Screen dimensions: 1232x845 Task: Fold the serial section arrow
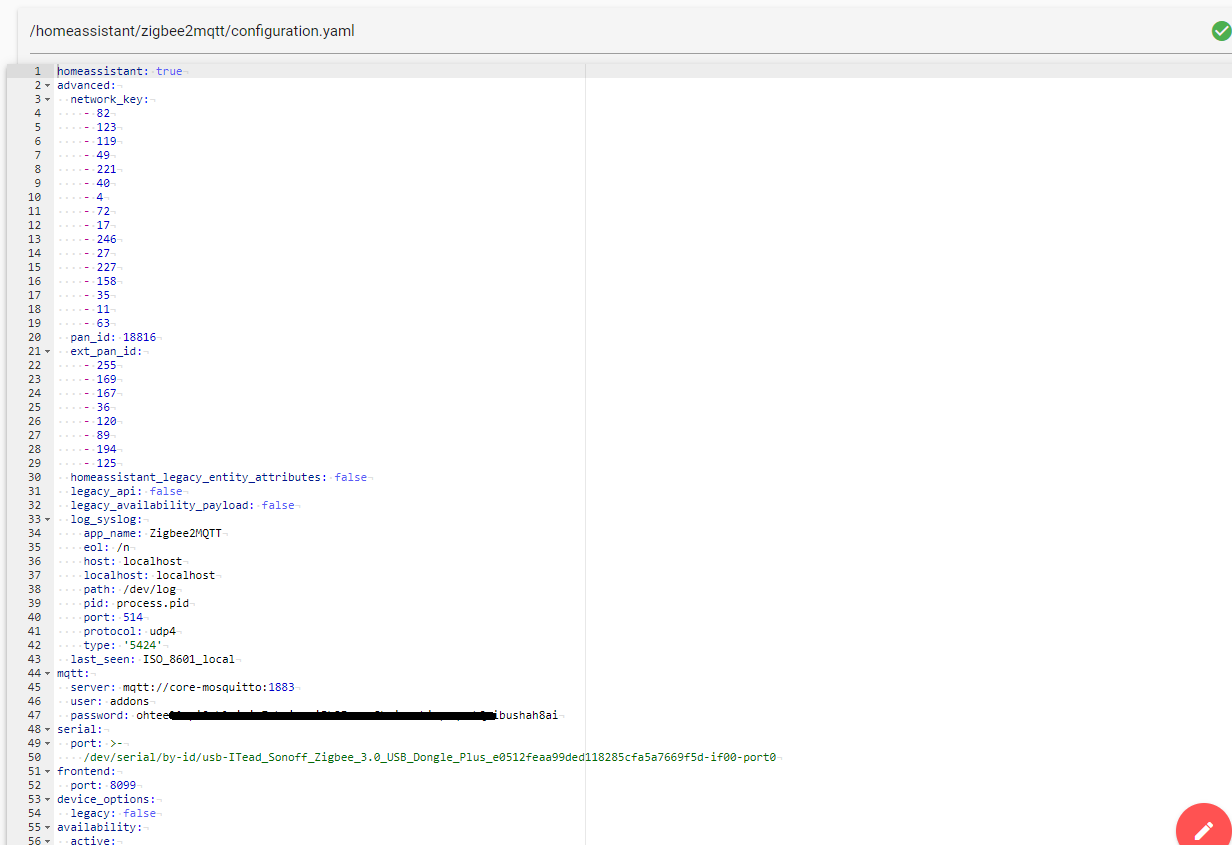click(x=48, y=730)
